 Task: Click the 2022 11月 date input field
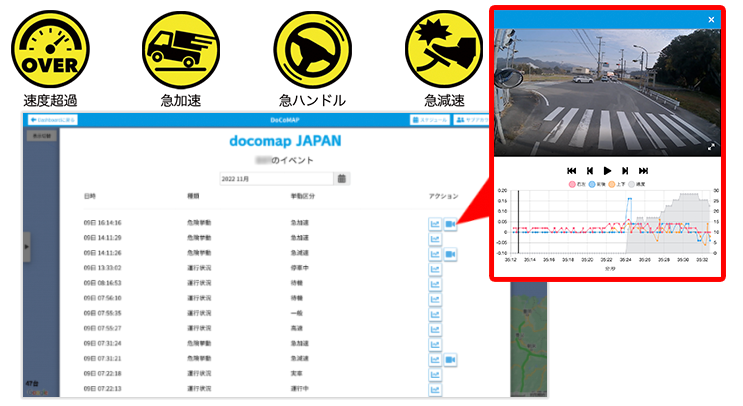pos(282,179)
